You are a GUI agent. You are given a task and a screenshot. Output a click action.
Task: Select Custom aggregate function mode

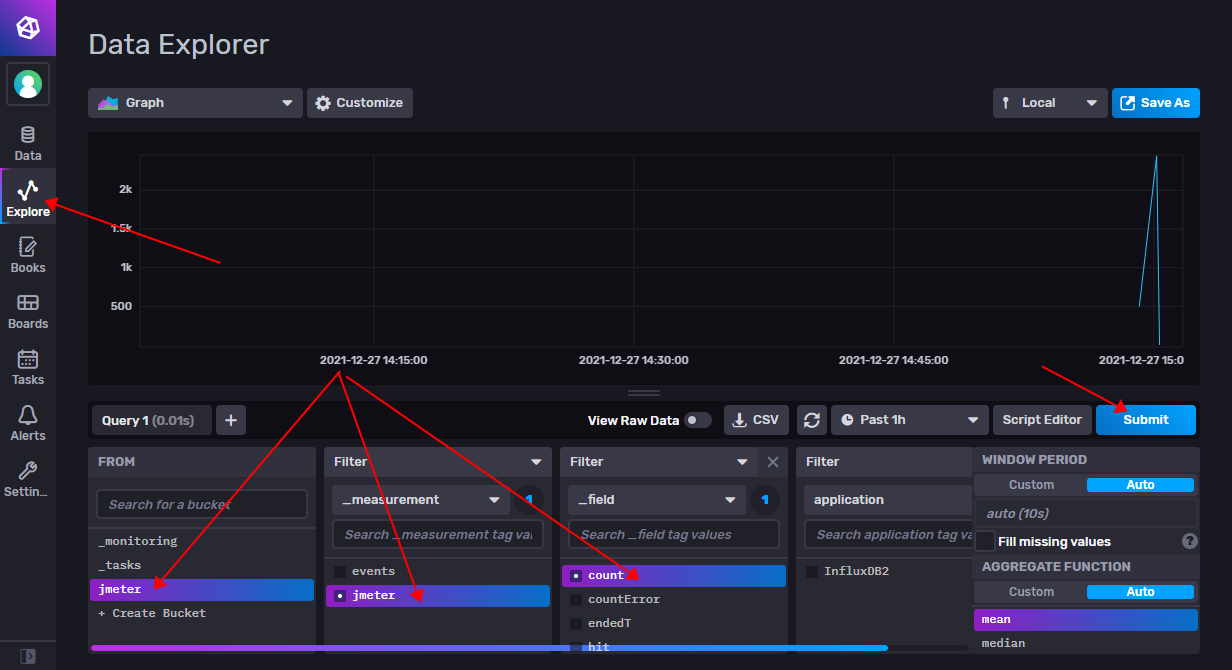[x=1031, y=592]
